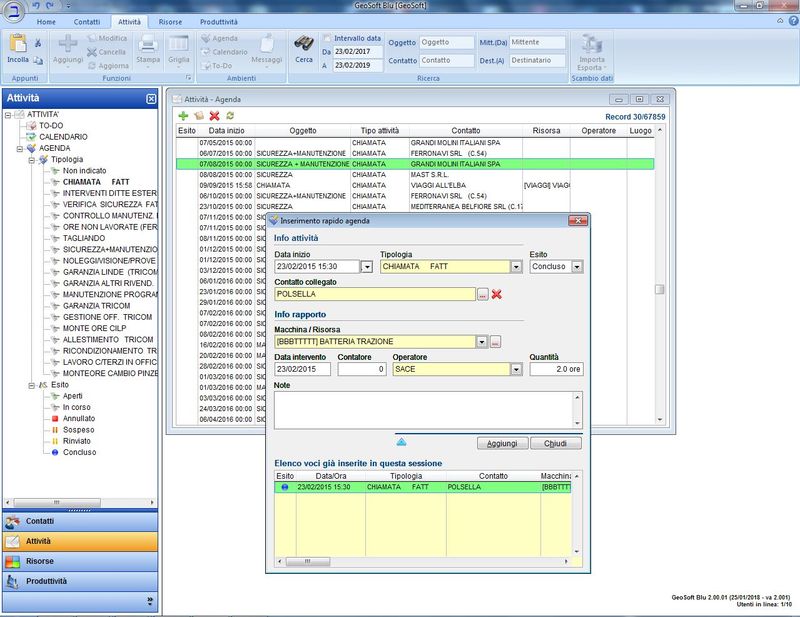The height and width of the screenshot is (617, 800).
Task: Click the Agenda grid vertical scrollbar
Action: coord(659,290)
